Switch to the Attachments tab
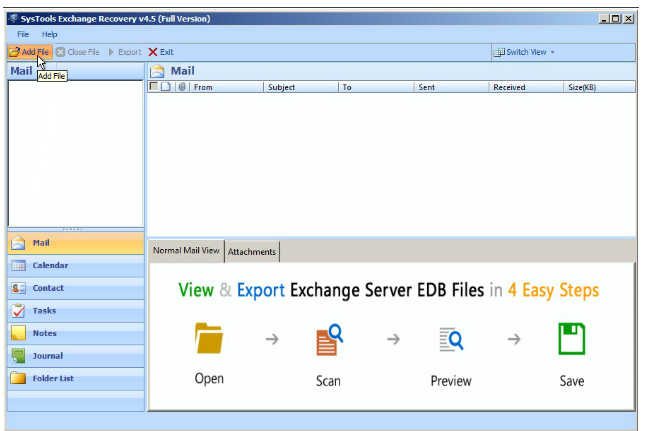The height and width of the screenshot is (431, 645). point(252,252)
